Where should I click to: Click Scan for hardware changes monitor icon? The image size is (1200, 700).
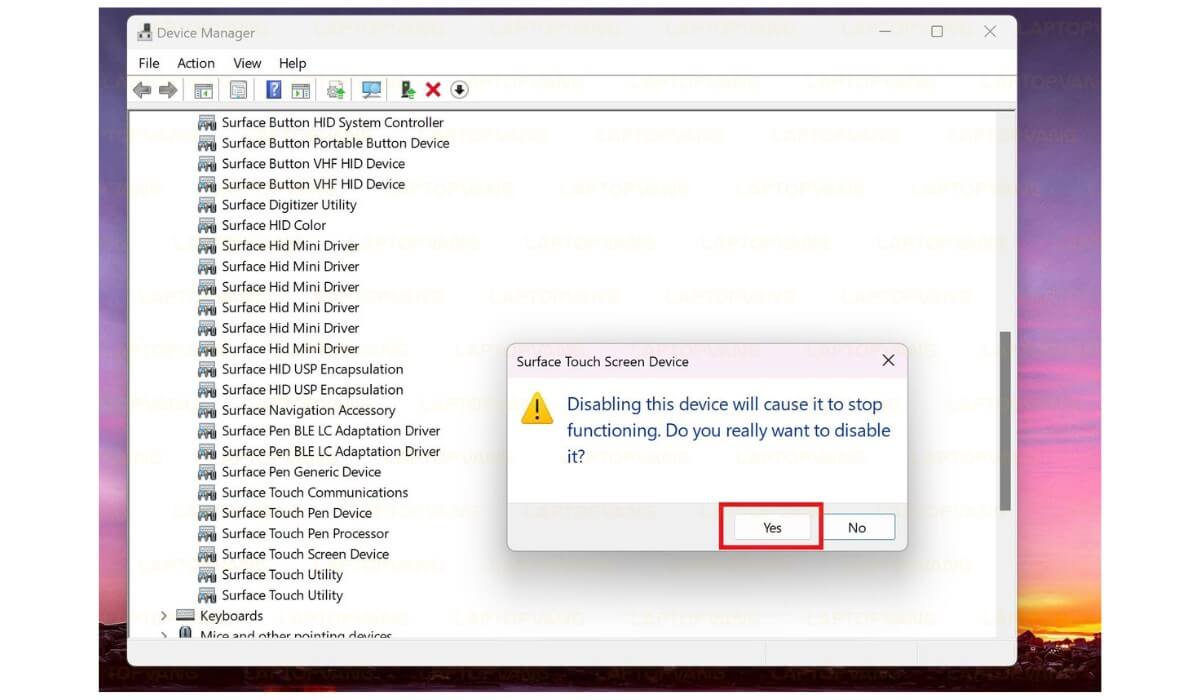click(x=371, y=90)
